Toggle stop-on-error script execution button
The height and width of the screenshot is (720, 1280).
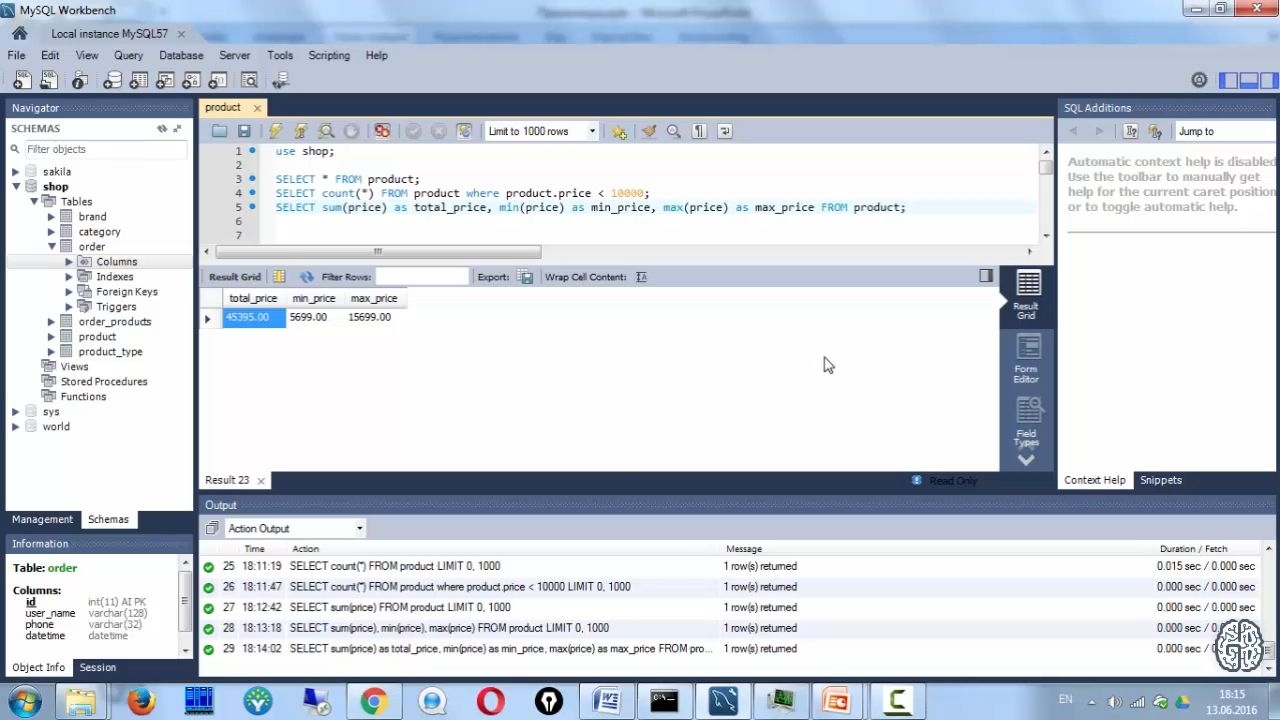tap(382, 131)
